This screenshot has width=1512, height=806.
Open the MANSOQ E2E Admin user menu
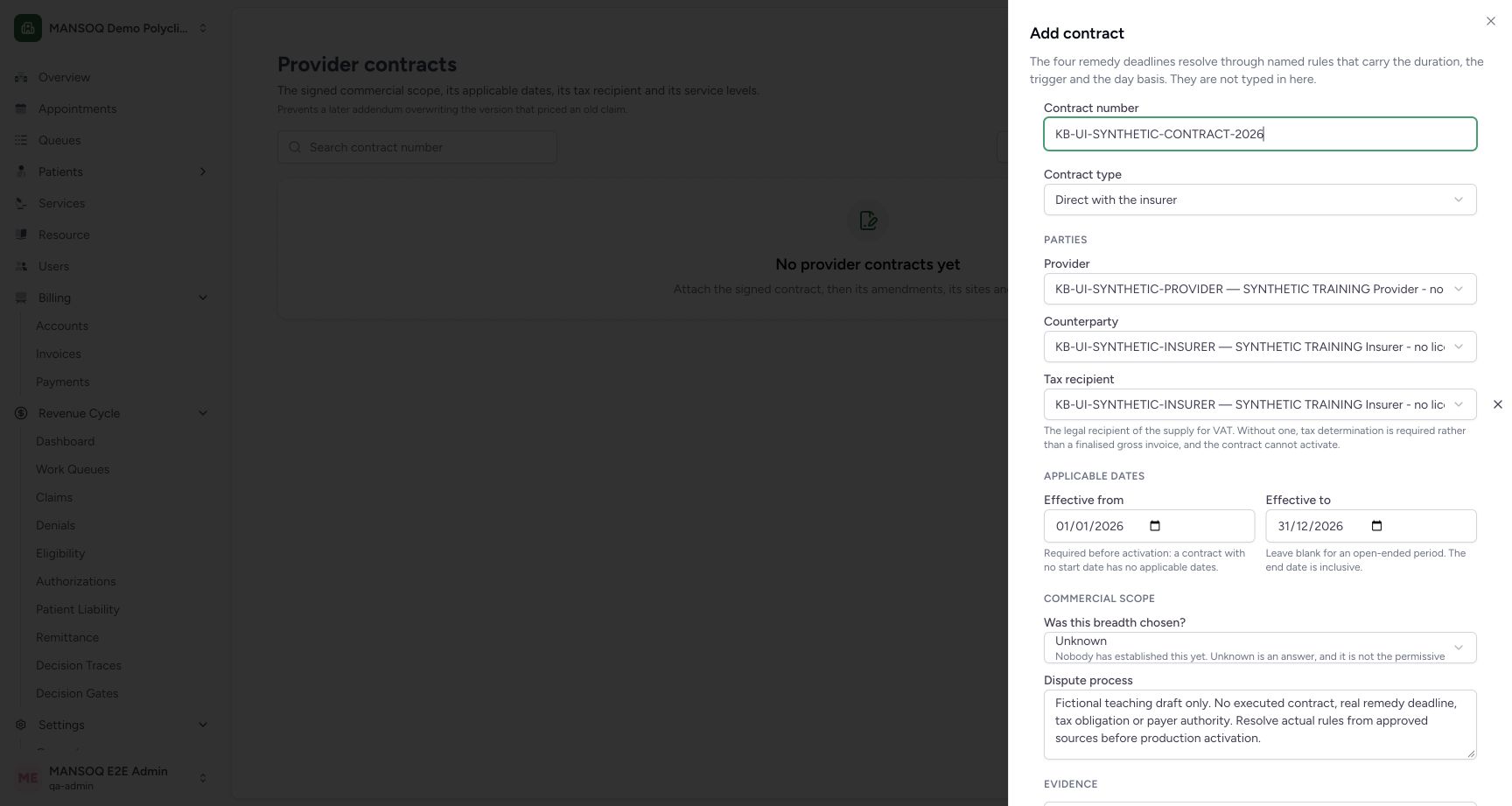coord(112,777)
